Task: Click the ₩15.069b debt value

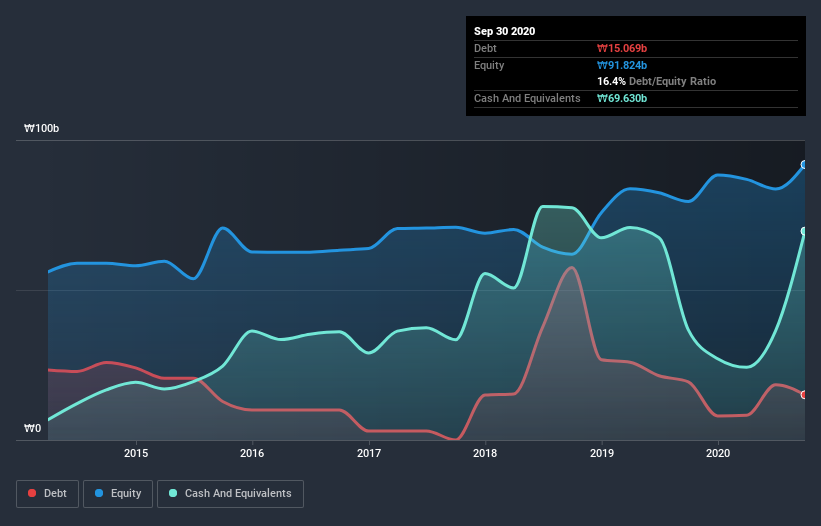Action: pos(622,48)
